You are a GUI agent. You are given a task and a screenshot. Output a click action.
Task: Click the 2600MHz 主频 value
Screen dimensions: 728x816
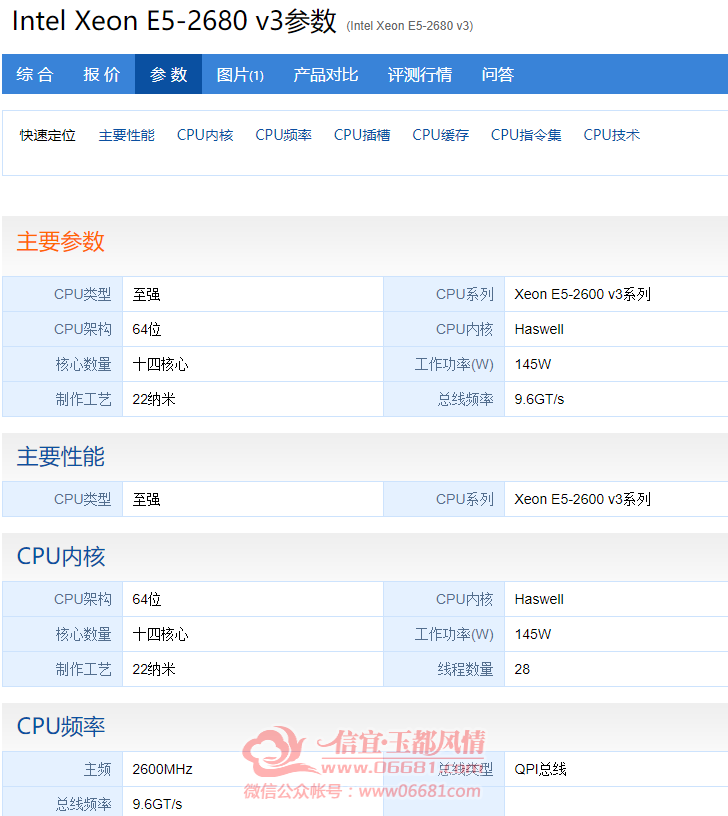point(162,769)
